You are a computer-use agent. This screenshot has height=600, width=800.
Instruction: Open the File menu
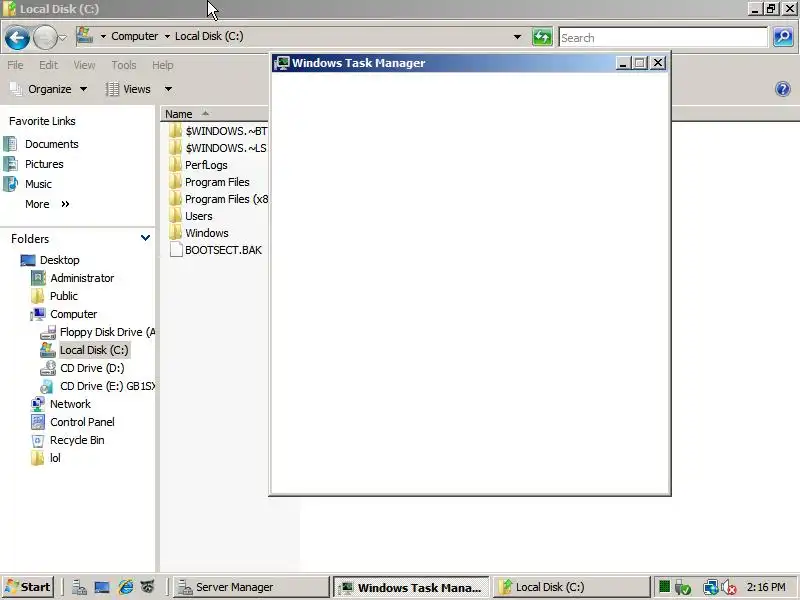click(15, 65)
